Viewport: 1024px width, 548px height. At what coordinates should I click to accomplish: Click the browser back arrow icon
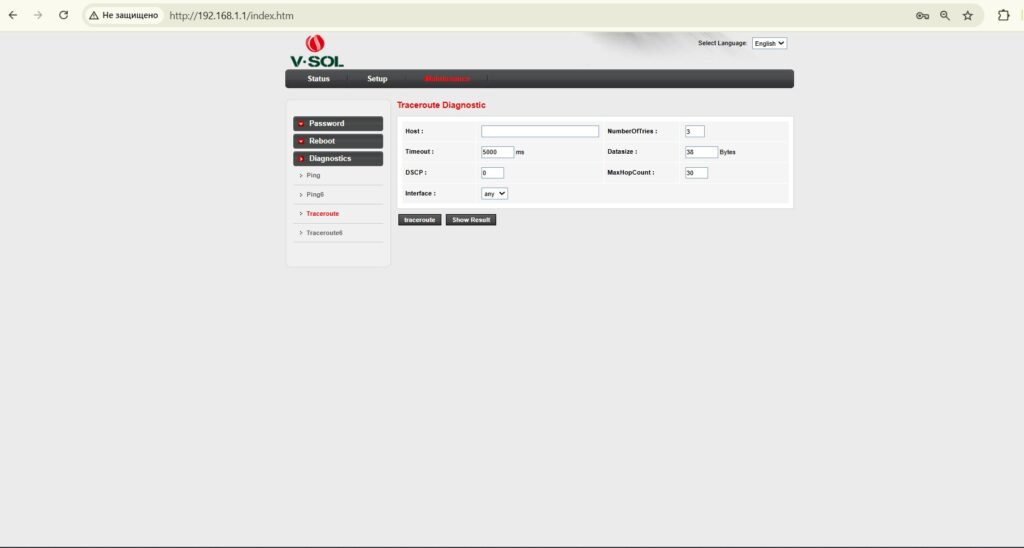pyautogui.click(x=13, y=16)
